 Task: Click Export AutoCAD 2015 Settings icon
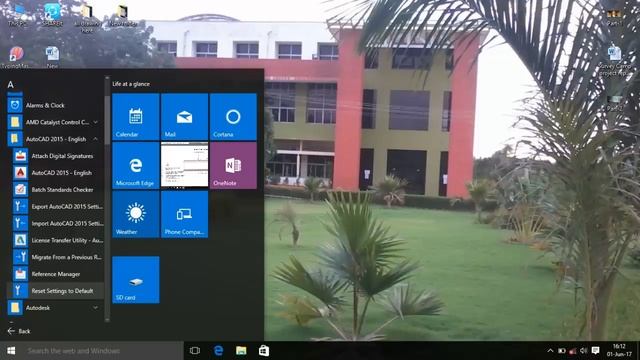click(20, 207)
